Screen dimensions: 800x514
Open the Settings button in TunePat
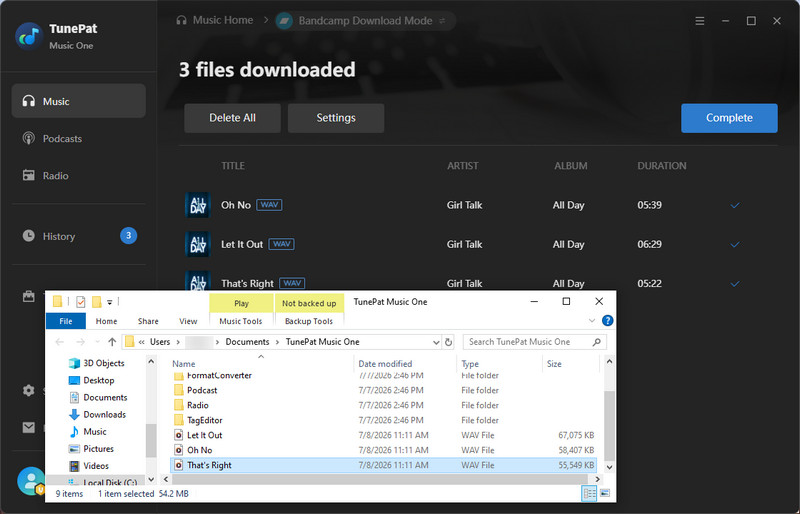pyautogui.click(x=336, y=118)
